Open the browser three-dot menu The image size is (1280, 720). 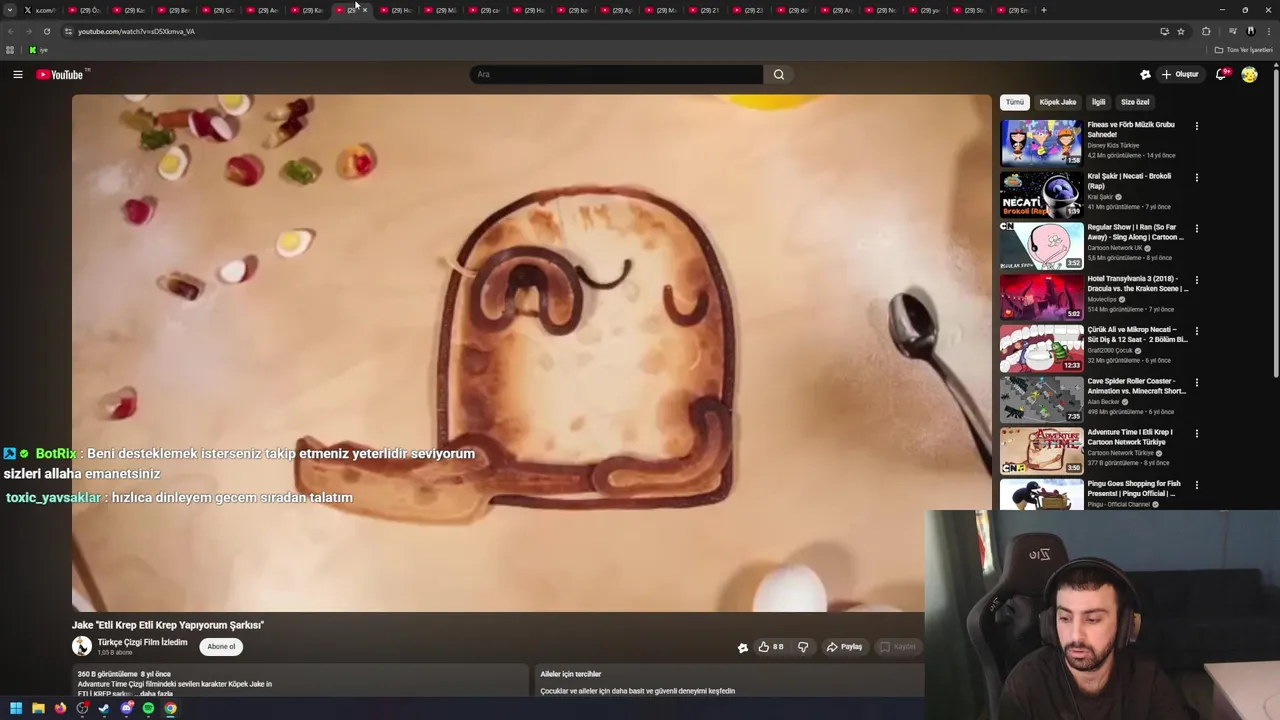pyautogui.click(x=1268, y=31)
